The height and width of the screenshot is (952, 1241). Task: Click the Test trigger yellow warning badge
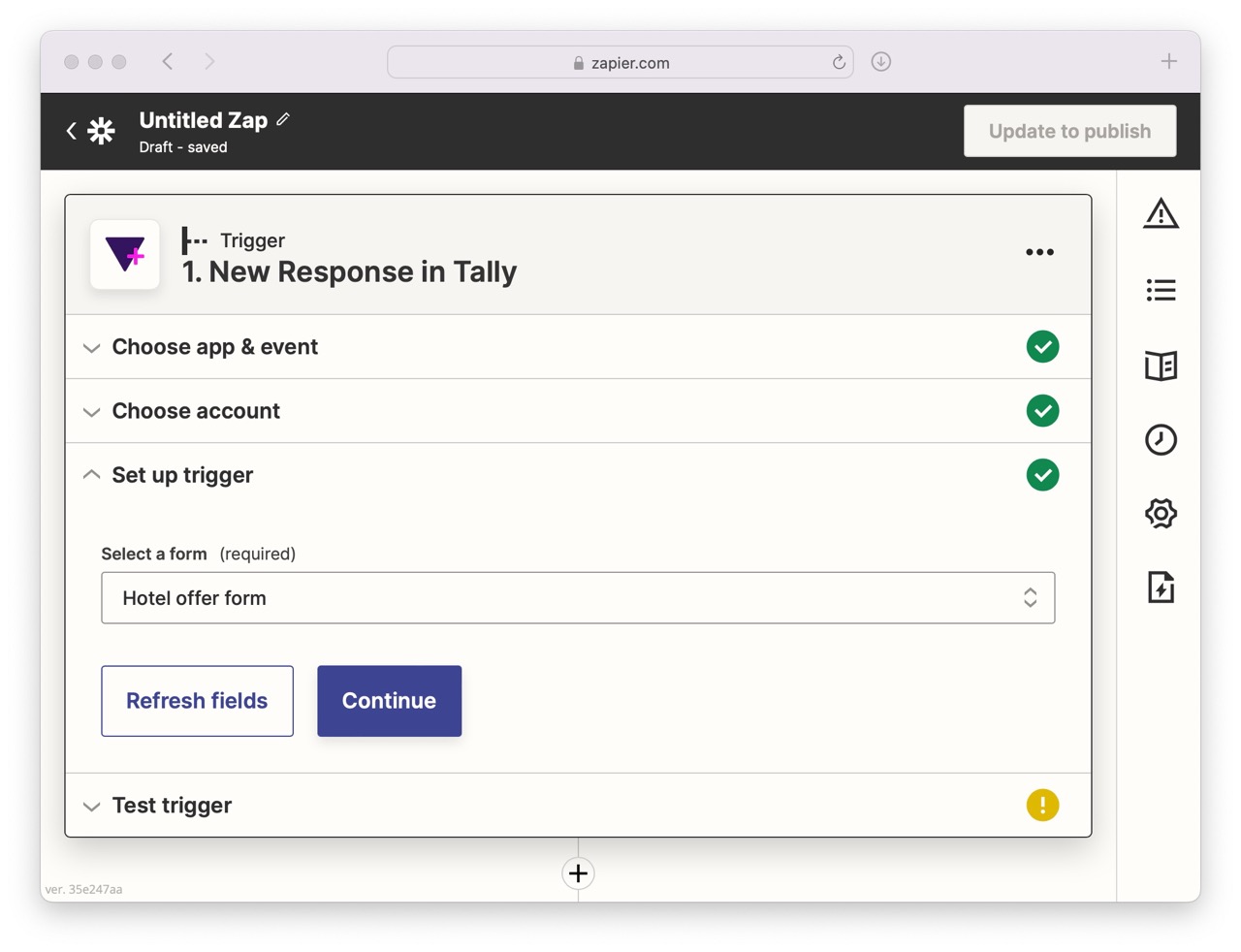tap(1042, 806)
